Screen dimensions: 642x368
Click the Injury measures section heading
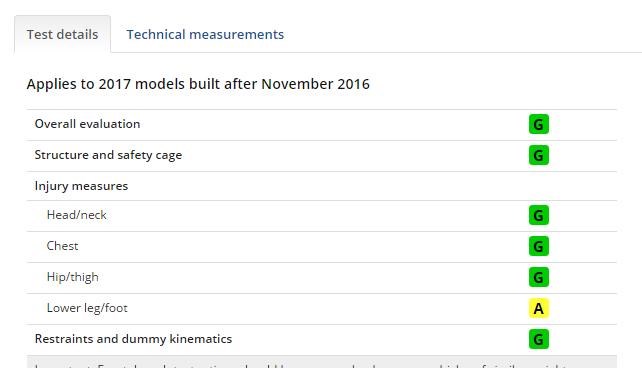81,186
